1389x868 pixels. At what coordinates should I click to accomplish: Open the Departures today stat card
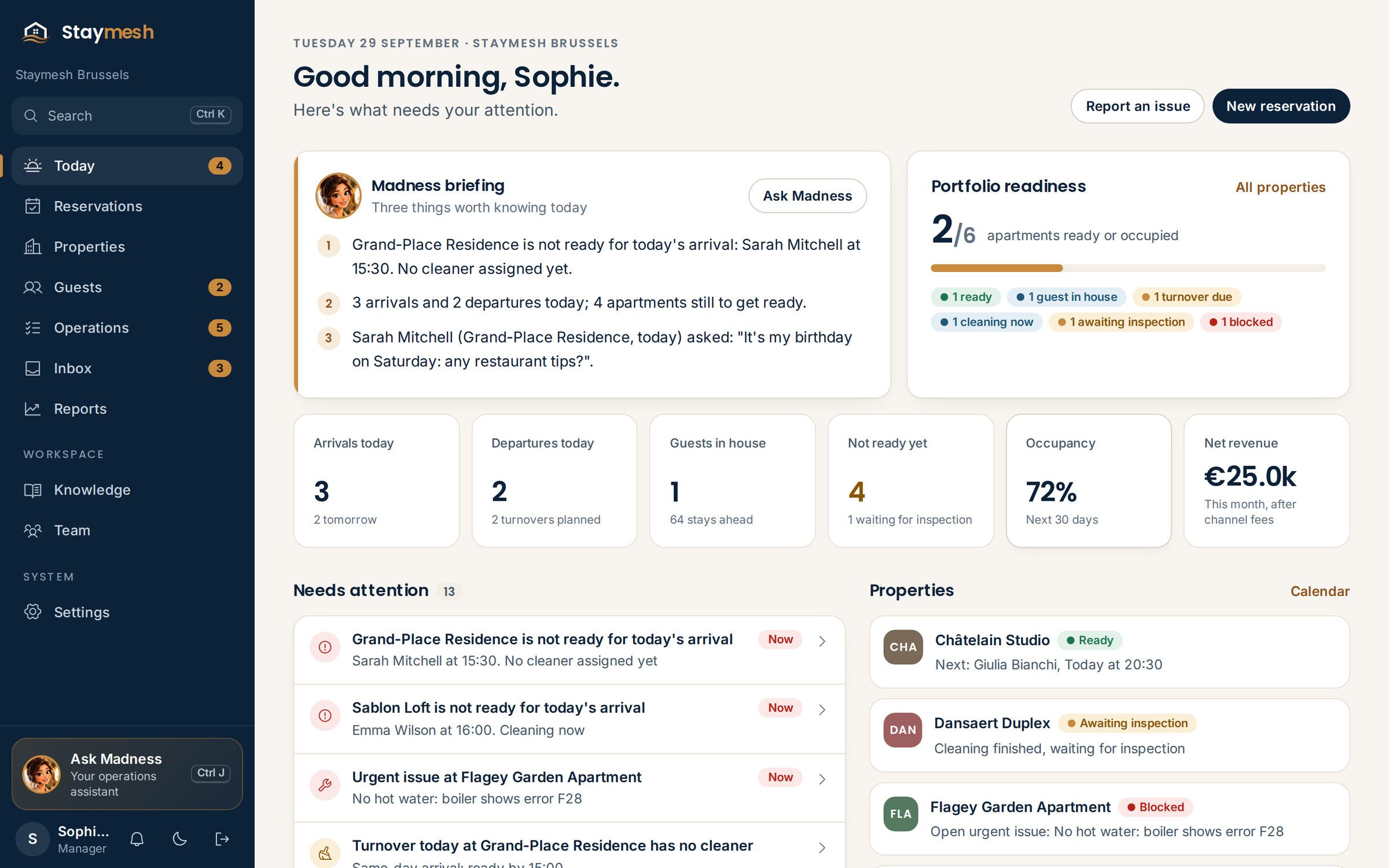point(554,480)
